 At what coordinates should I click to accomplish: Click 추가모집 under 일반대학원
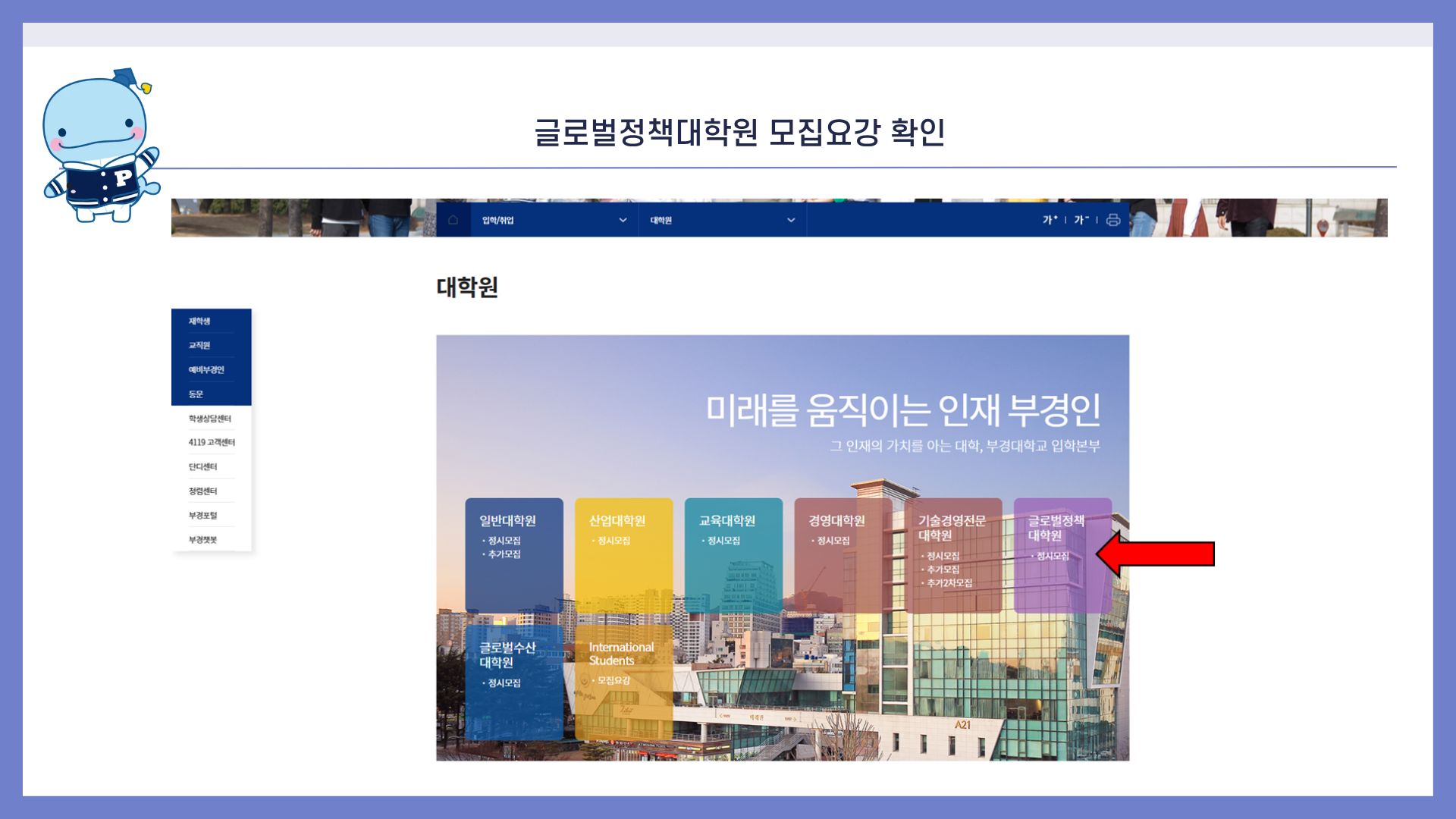[504, 554]
